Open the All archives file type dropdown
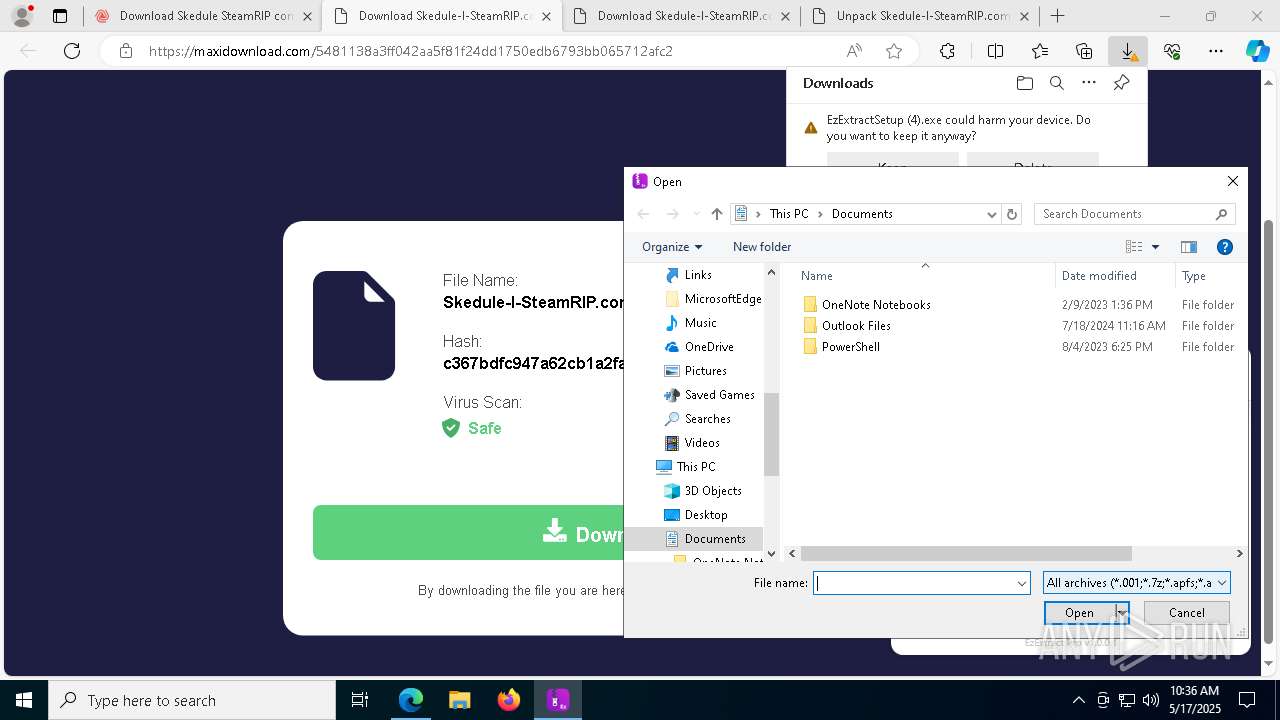1280x720 pixels. tap(1136, 583)
